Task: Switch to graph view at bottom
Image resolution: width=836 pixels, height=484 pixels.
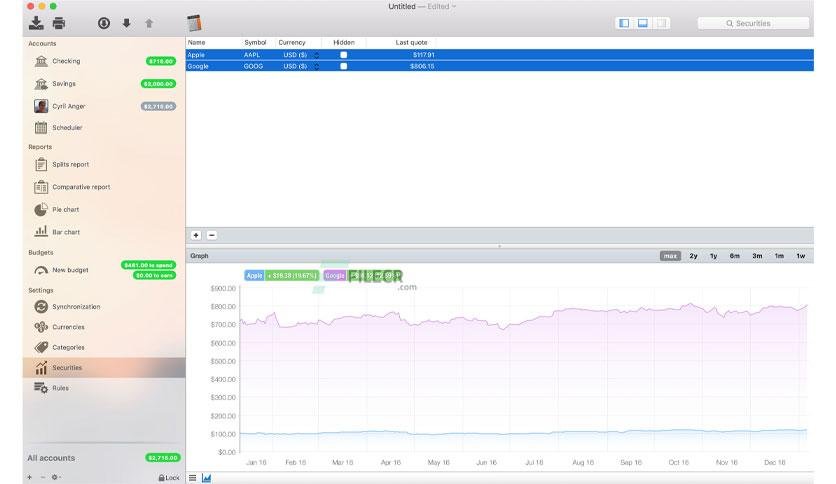Action: [206, 478]
